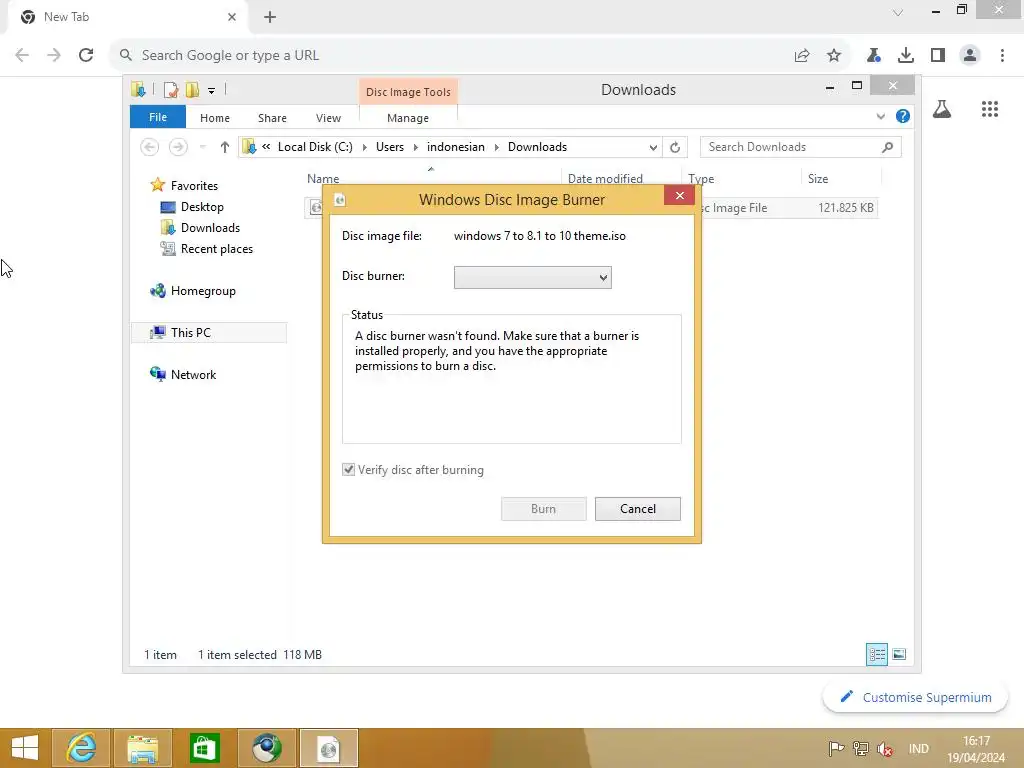Viewport: 1024px width, 768px height.
Task: Click the browser forward arrow
Action: [x=54, y=56]
